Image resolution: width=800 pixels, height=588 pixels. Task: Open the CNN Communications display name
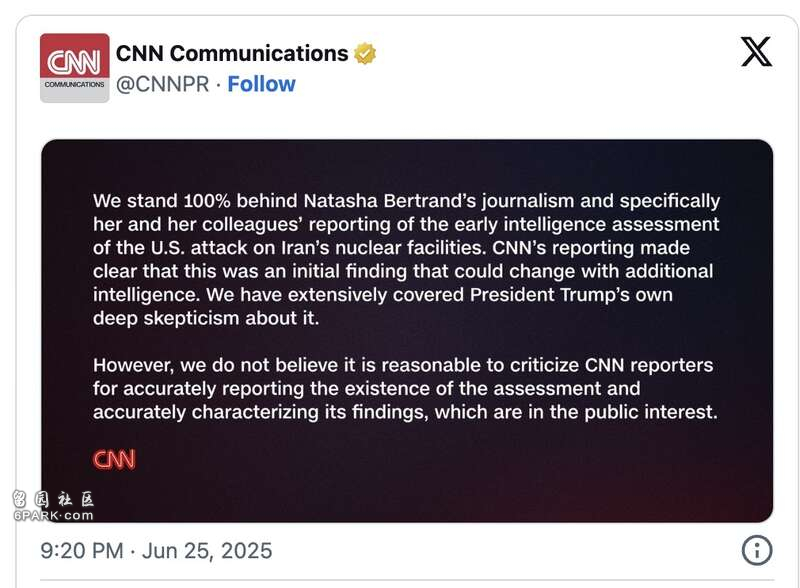click(232, 54)
